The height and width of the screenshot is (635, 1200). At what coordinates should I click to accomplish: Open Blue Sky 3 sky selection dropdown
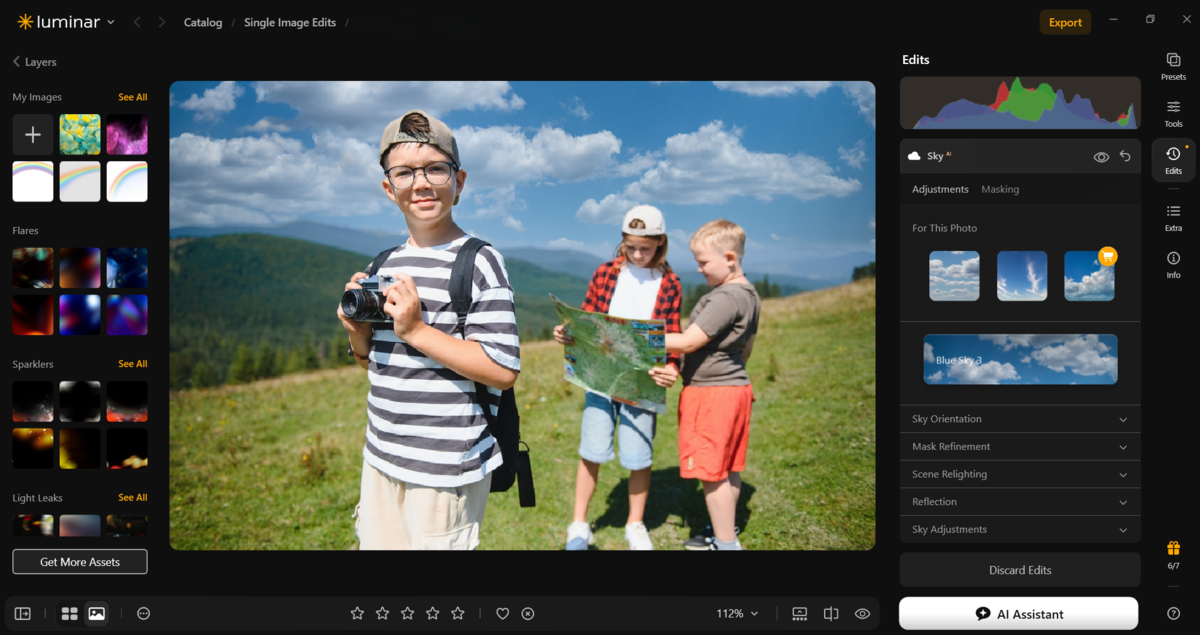click(1020, 359)
